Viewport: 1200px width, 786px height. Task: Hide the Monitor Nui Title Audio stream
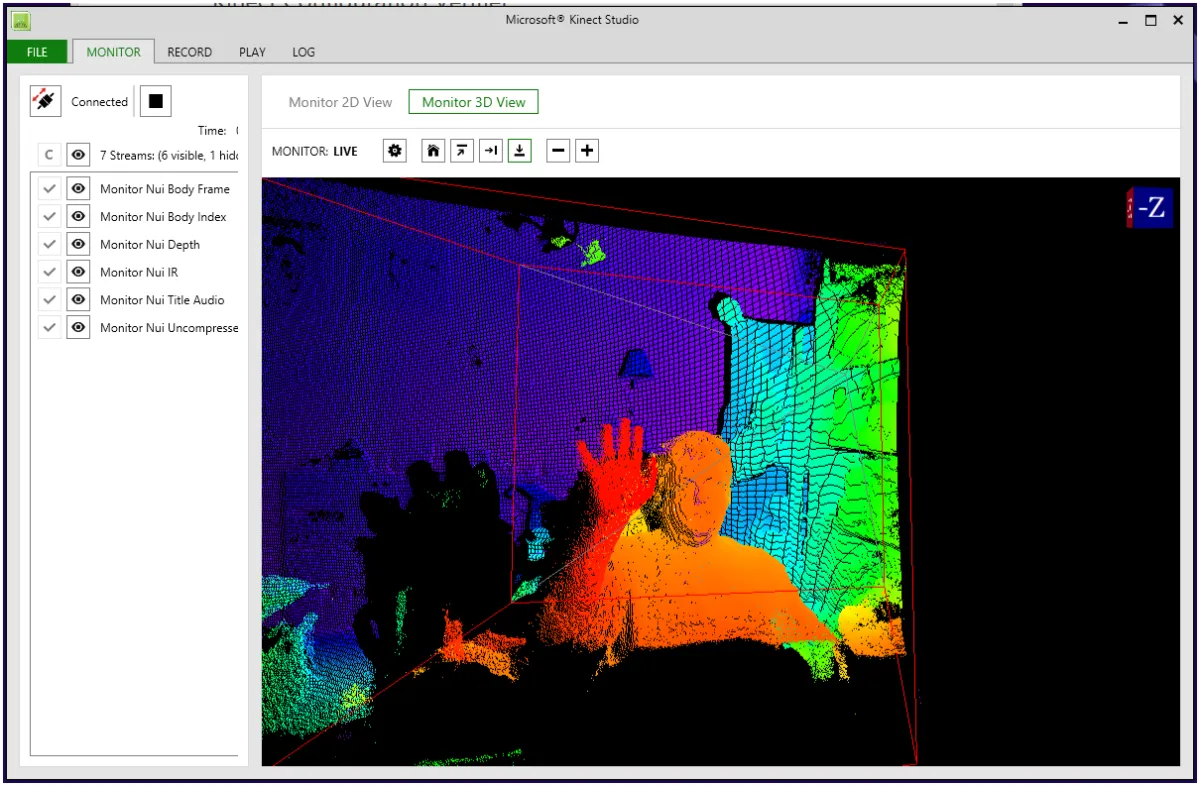[78, 299]
